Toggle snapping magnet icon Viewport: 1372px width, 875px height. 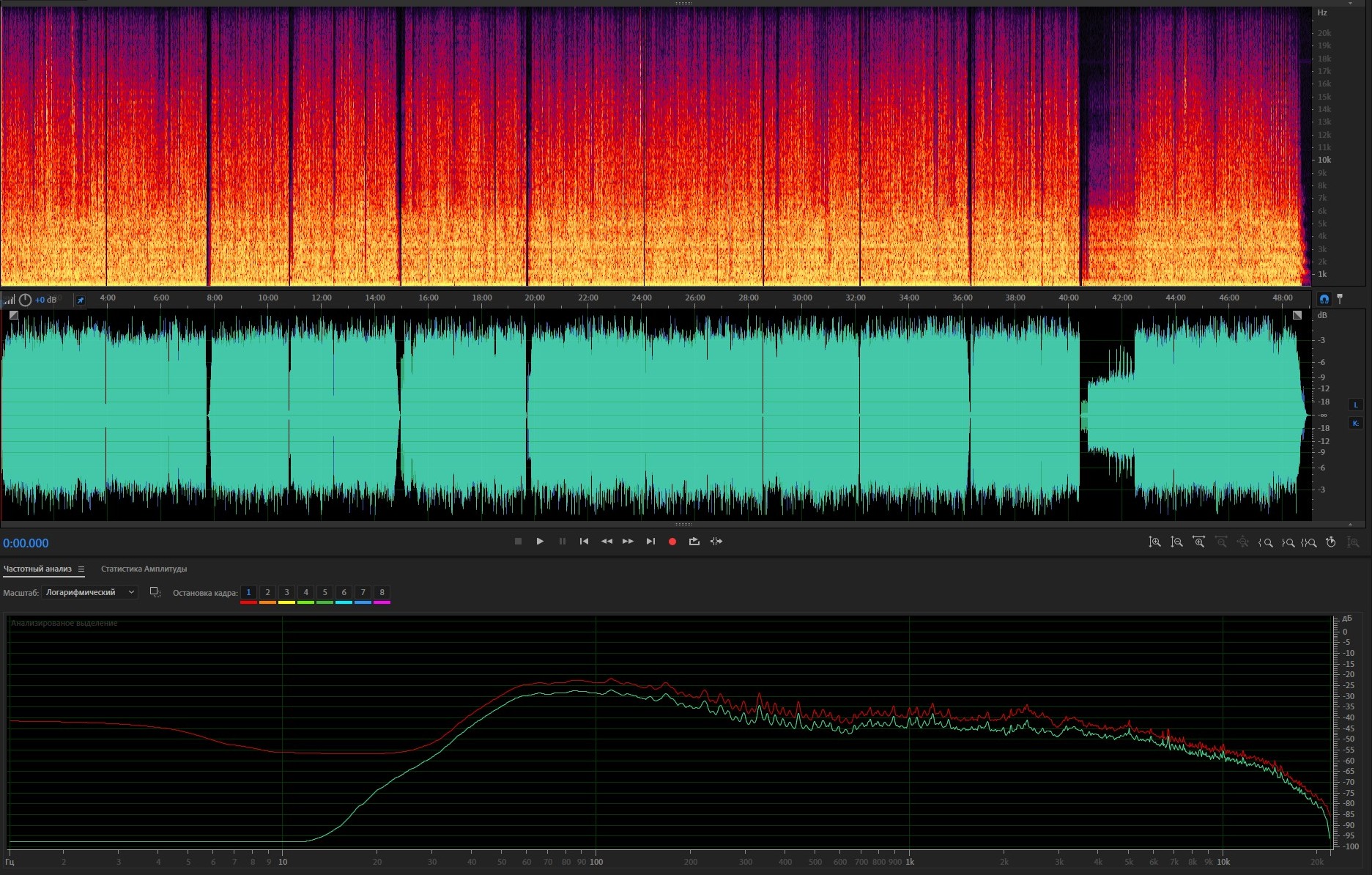point(1324,299)
